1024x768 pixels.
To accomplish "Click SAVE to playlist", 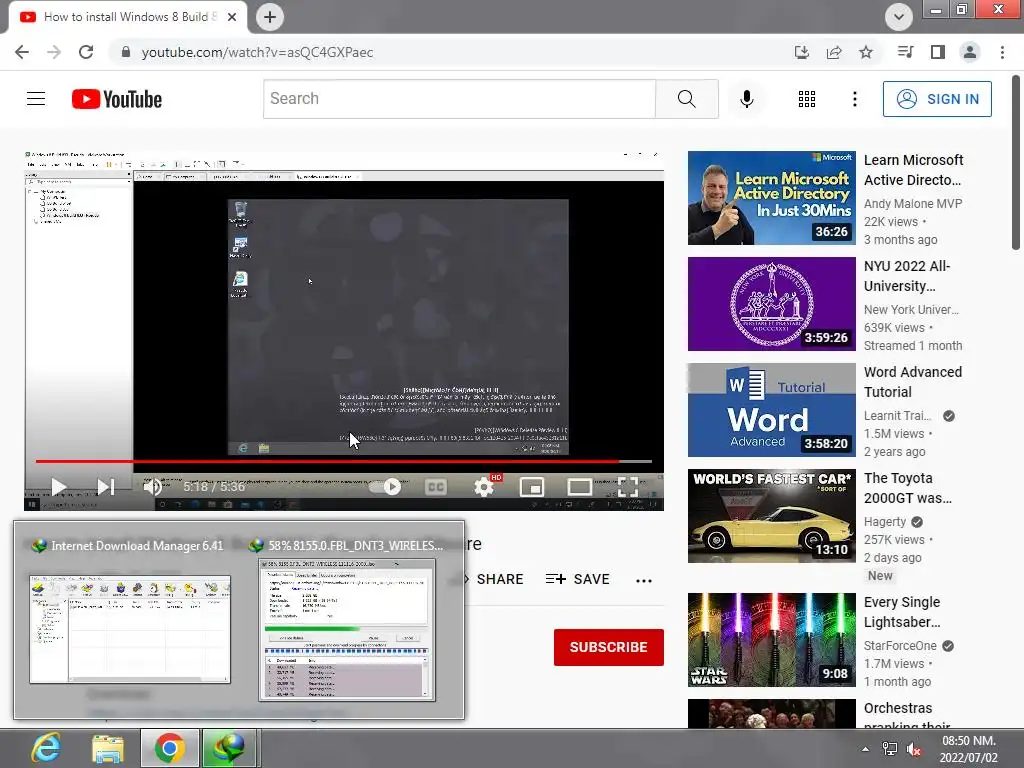I will [578, 579].
